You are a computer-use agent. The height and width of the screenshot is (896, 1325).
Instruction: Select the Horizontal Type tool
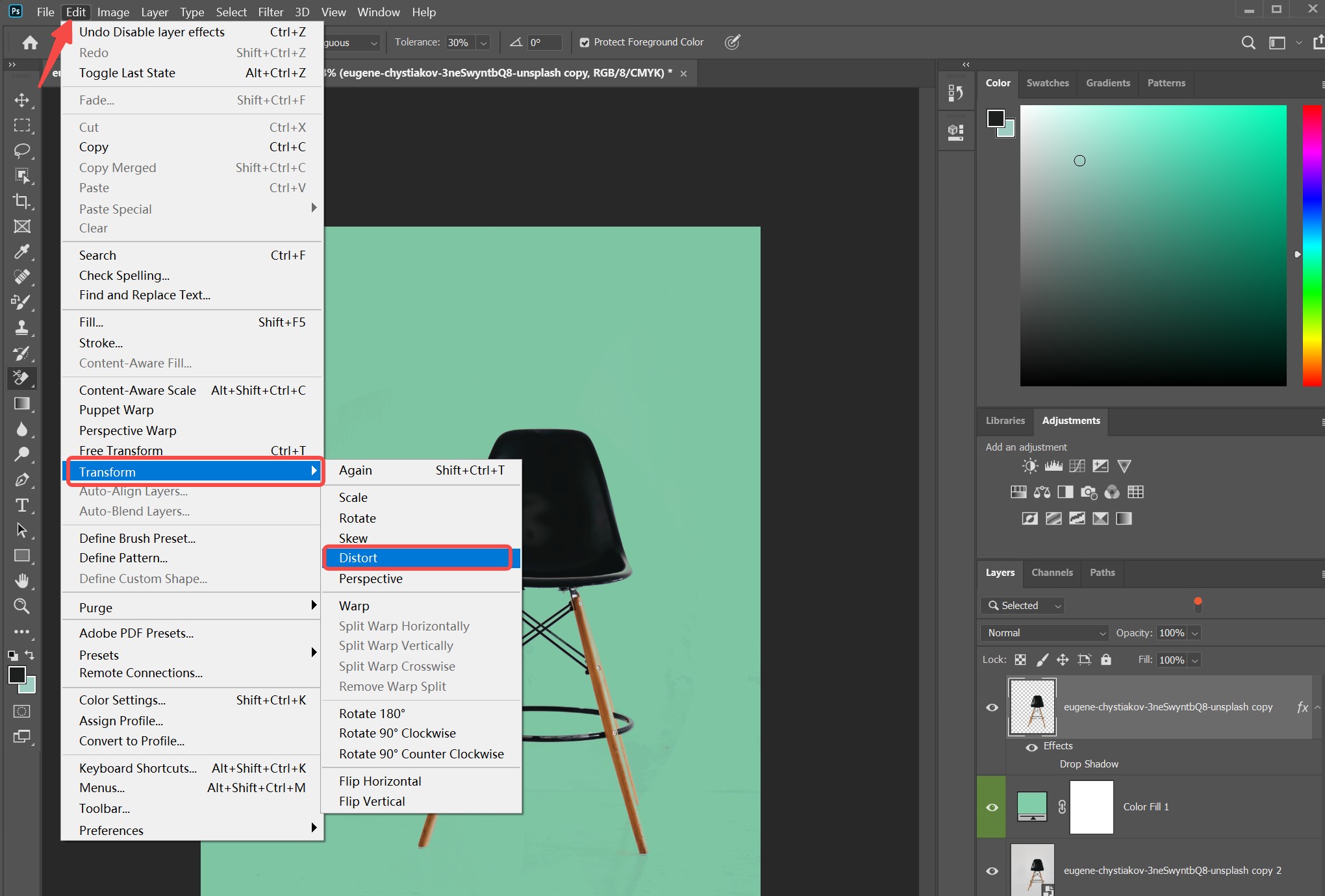[x=22, y=505]
